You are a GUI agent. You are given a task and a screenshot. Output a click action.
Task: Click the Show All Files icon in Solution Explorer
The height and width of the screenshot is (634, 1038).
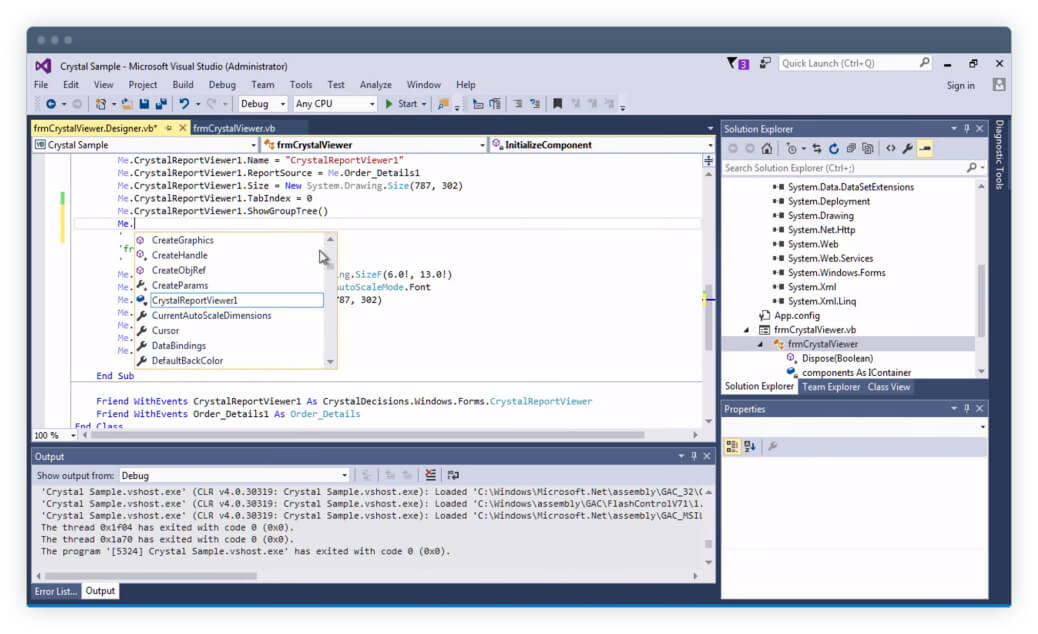(x=868, y=149)
